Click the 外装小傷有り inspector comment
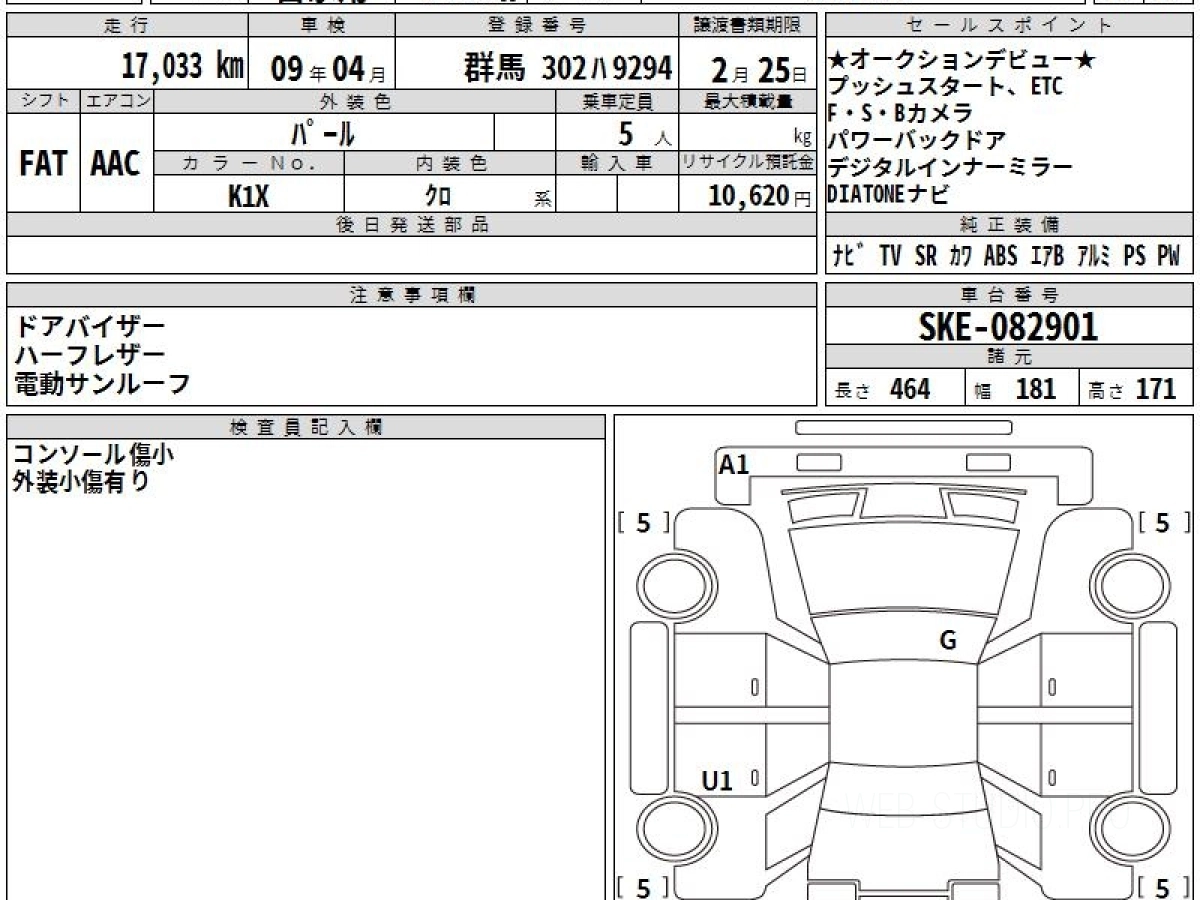This screenshot has width=1200, height=900. (82, 482)
